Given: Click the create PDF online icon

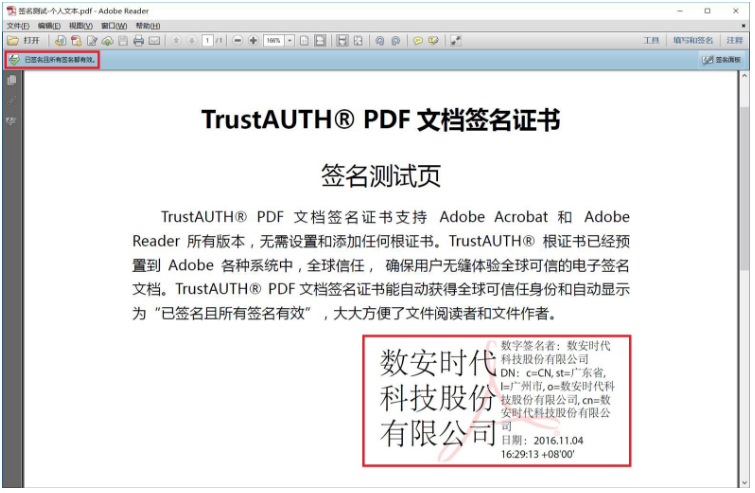Looking at the screenshot, I should (x=60, y=41).
